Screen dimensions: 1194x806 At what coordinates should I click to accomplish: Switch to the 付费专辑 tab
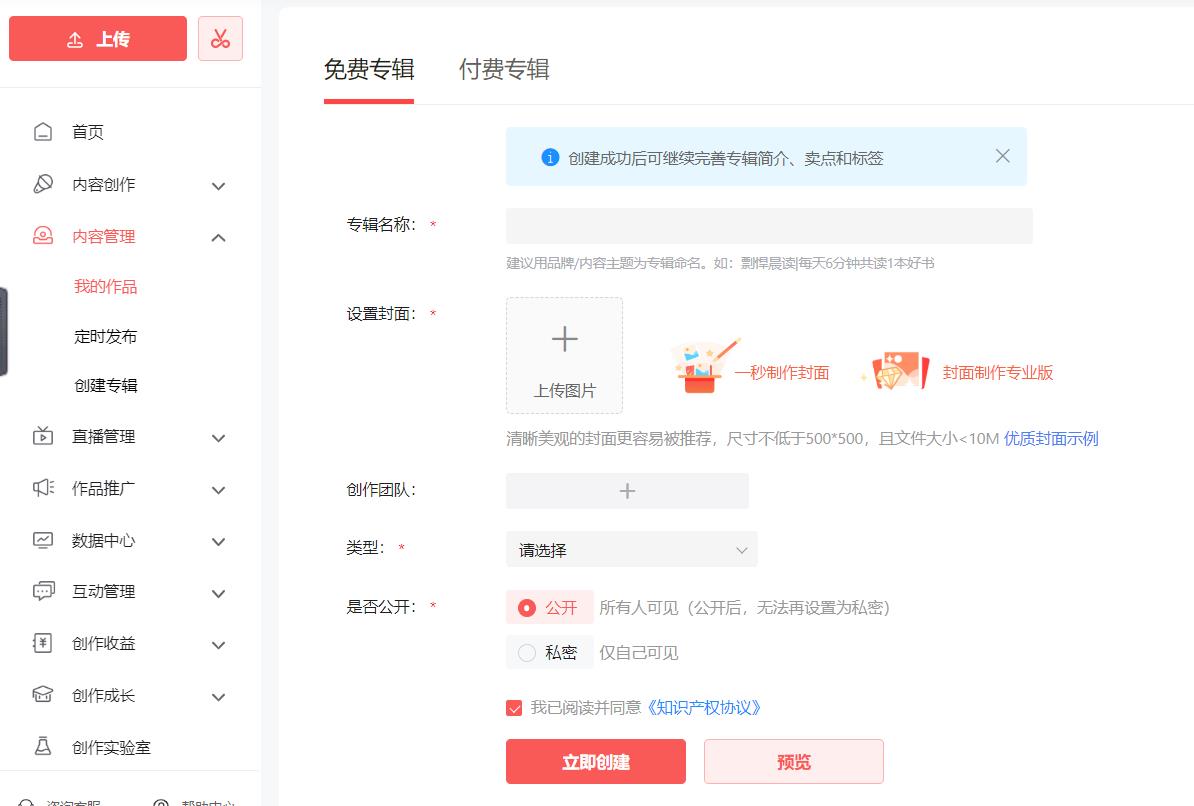(504, 69)
